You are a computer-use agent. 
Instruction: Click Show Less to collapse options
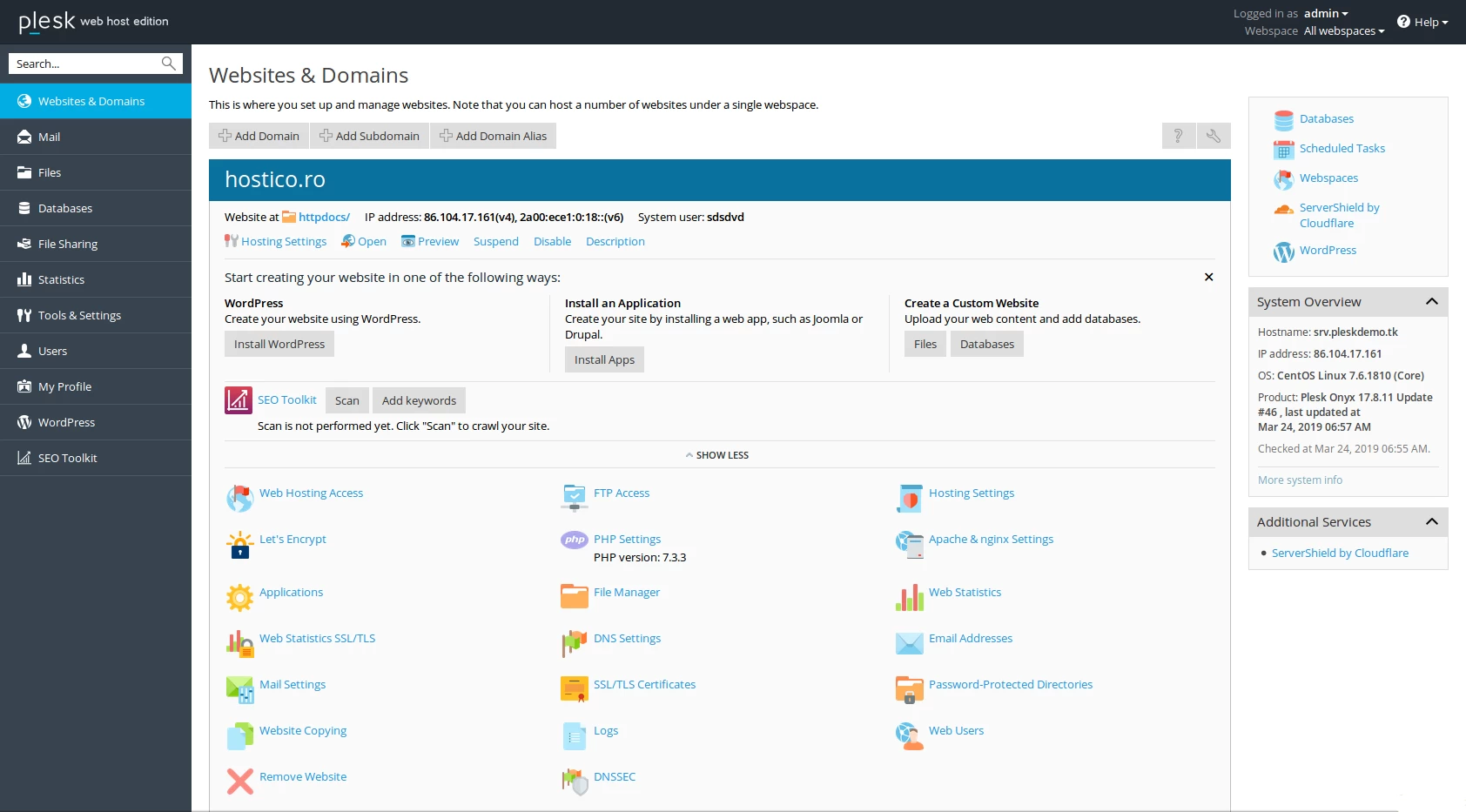[x=716, y=455]
